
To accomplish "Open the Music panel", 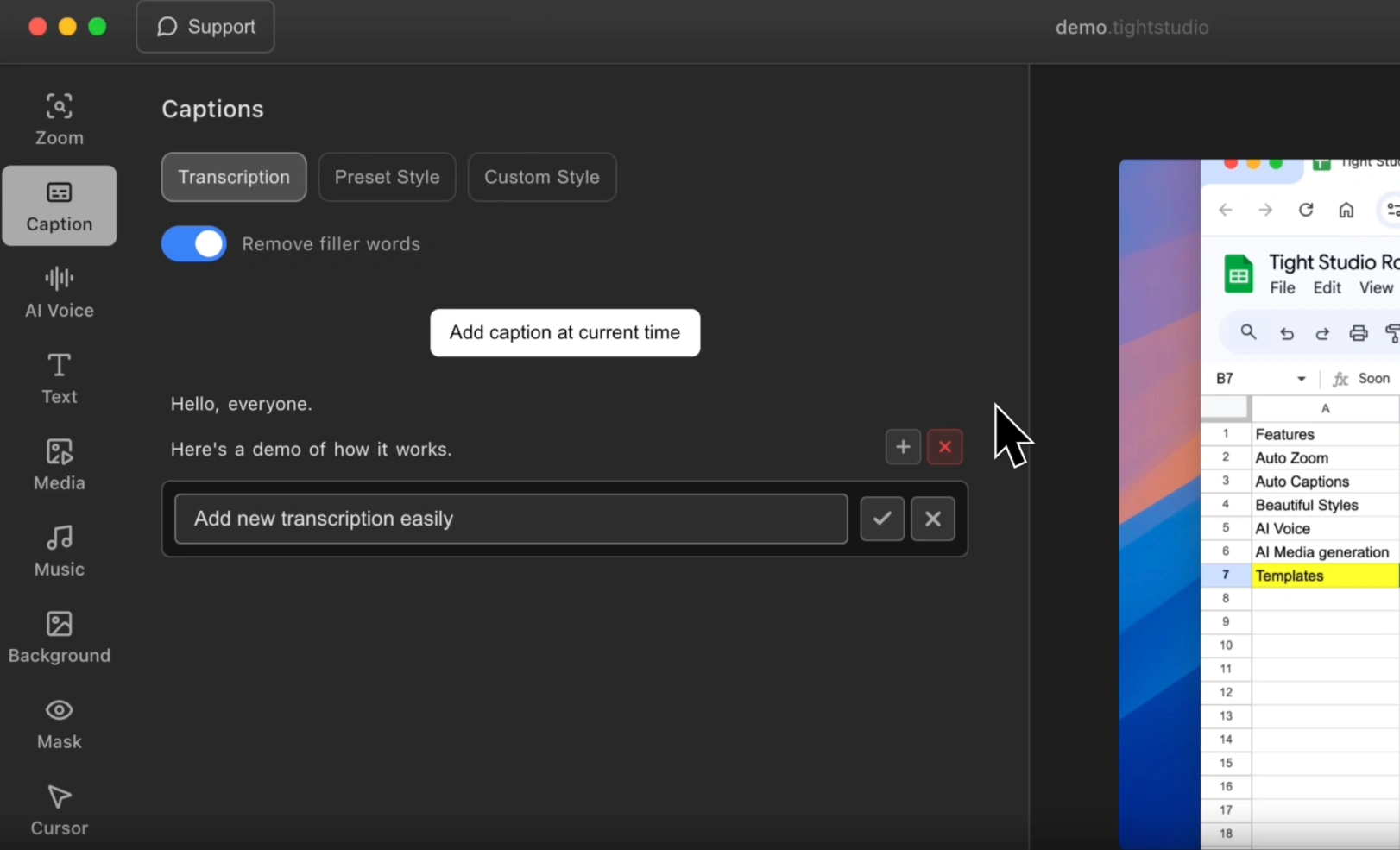I will 59,551.
